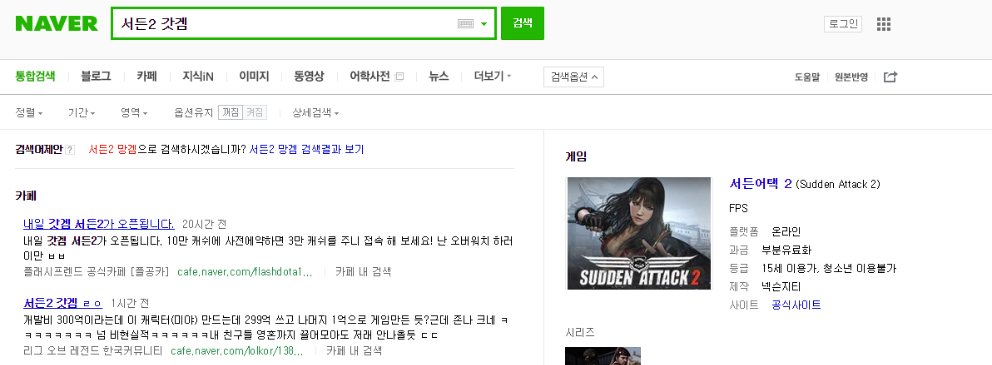Open the on-screen keyboard icon in search box
The width and height of the screenshot is (992, 365).
click(x=465, y=23)
